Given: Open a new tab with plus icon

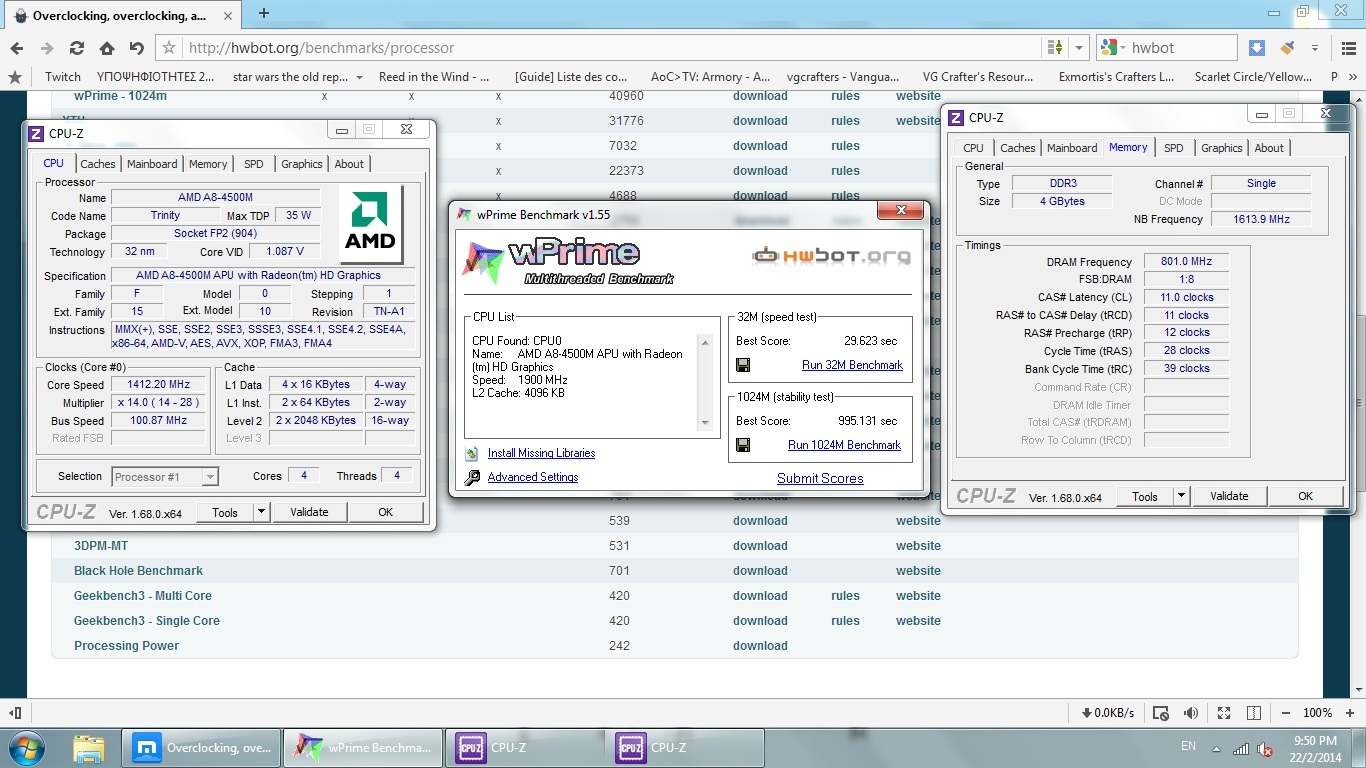Looking at the screenshot, I should [x=264, y=13].
